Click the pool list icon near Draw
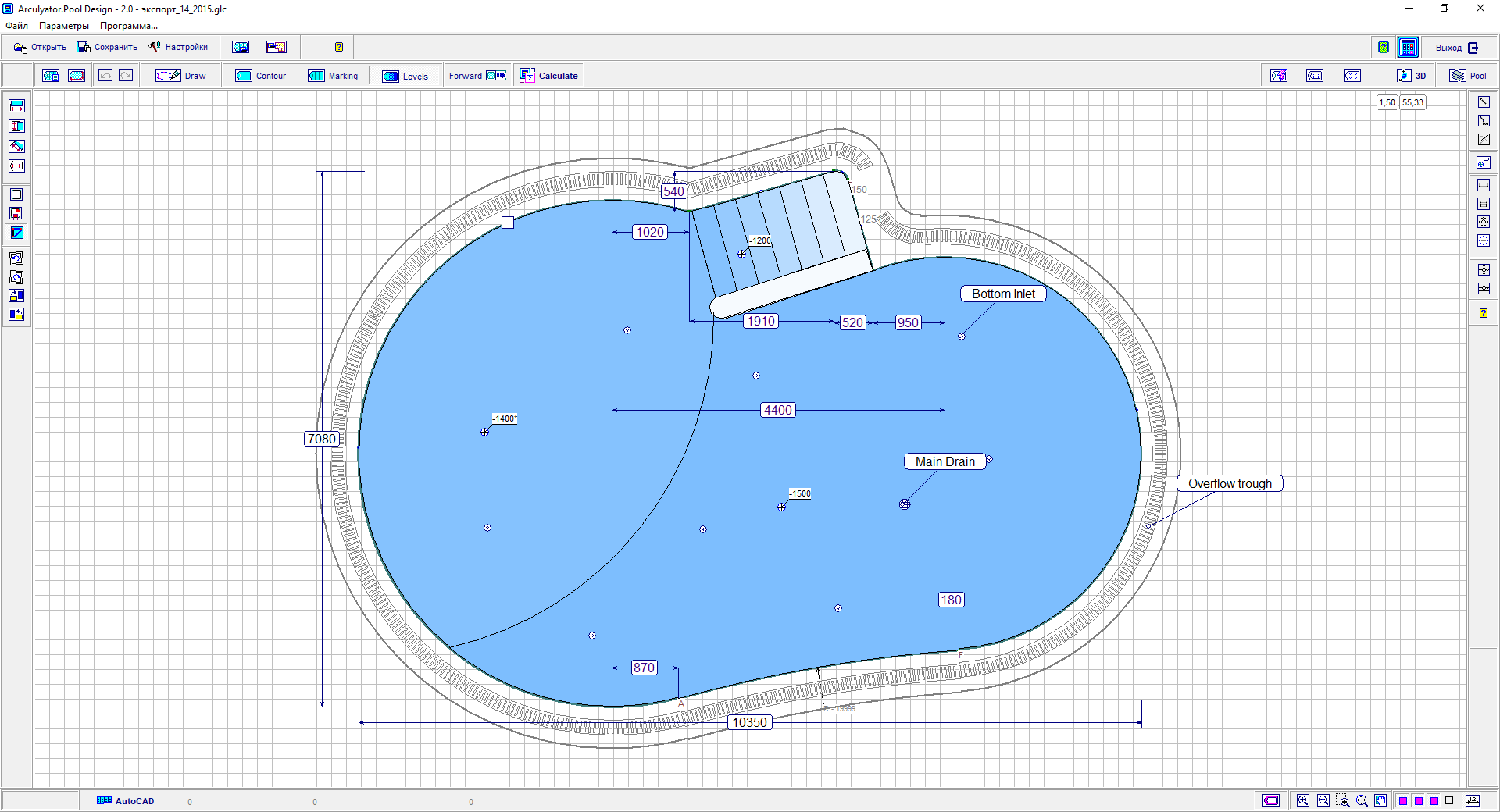The image size is (1500, 812). pos(51,76)
